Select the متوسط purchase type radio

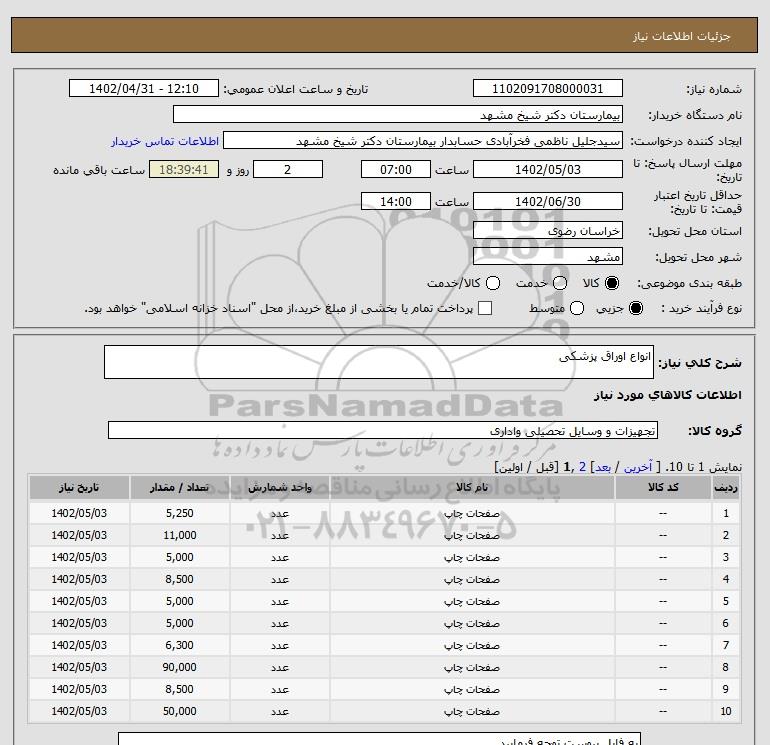577,308
